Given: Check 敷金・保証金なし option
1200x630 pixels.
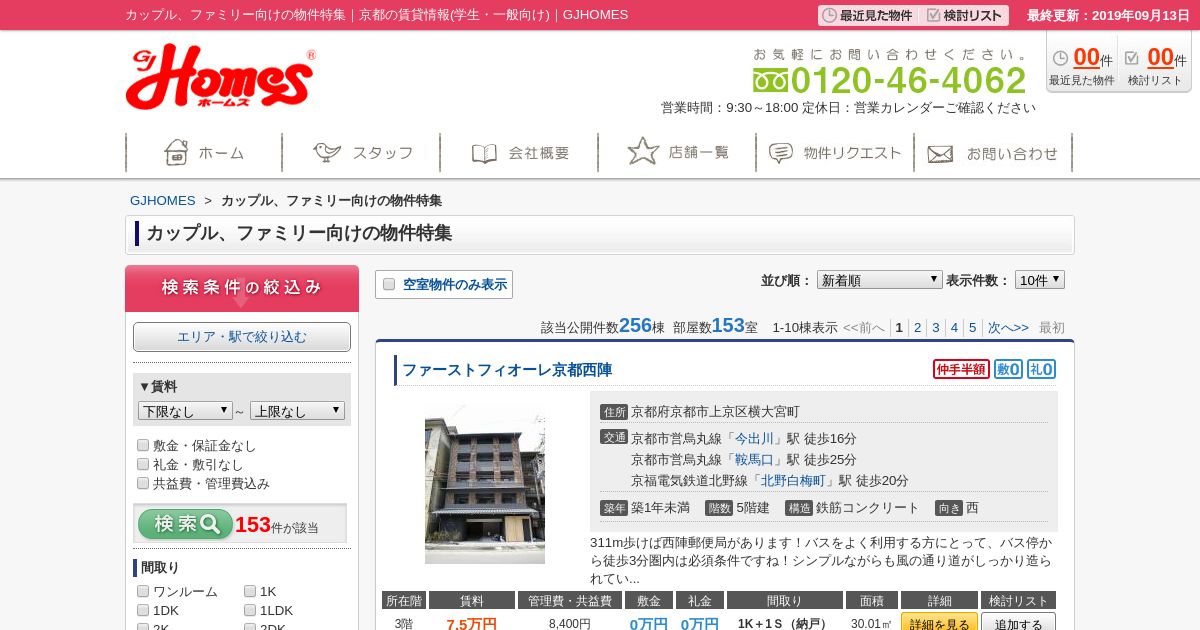Looking at the screenshot, I should tap(143, 445).
